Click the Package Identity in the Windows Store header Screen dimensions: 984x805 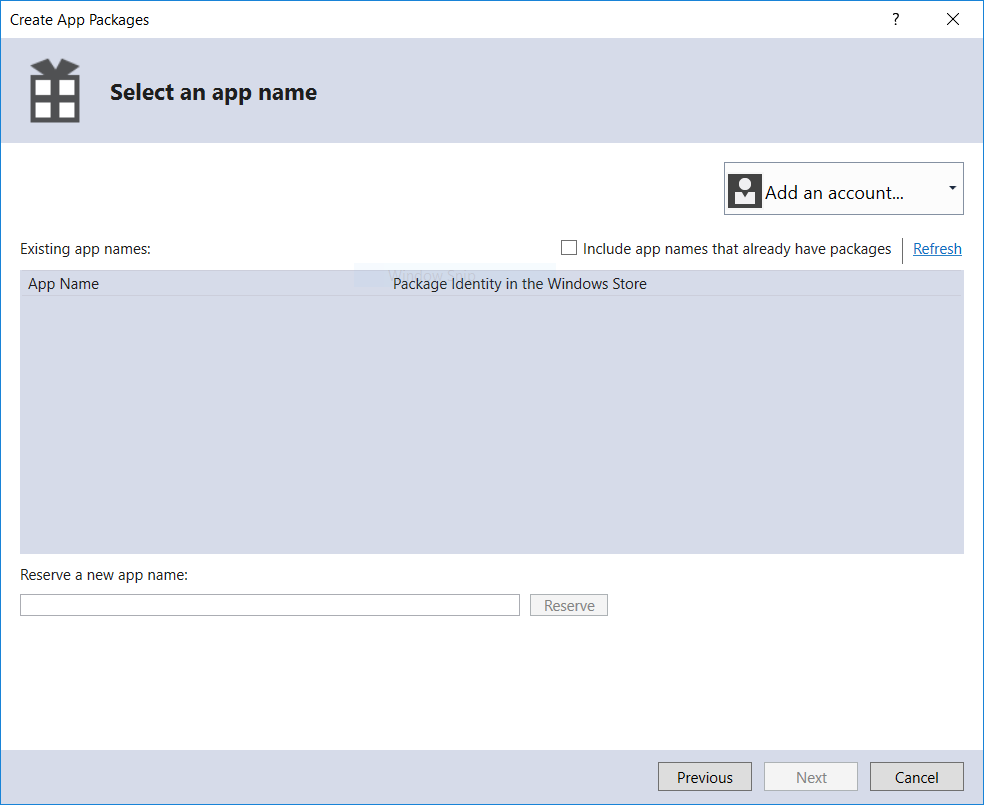[x=519, y=283]
